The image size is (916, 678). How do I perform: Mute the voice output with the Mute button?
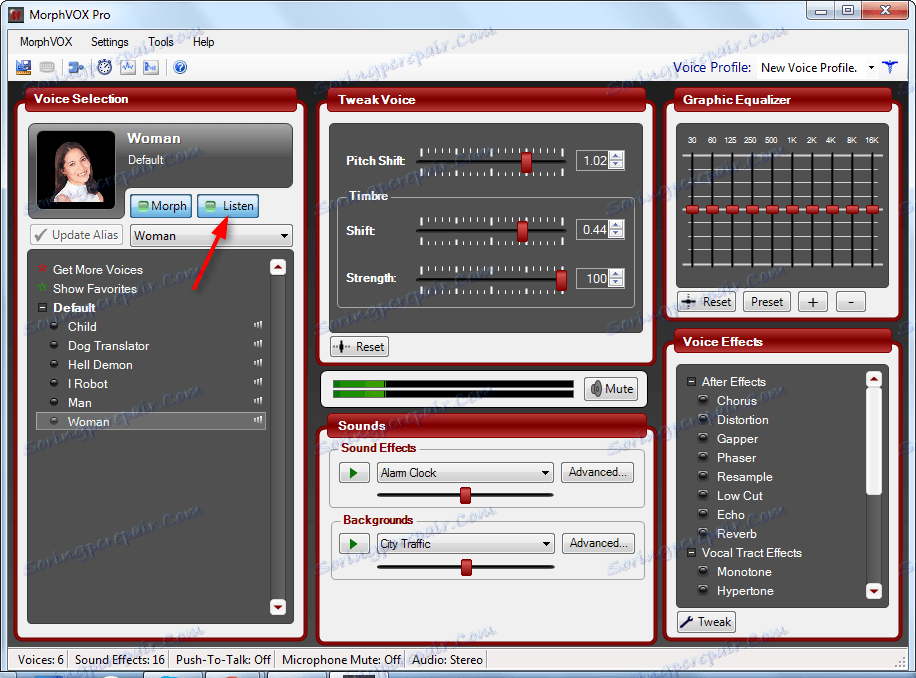point(610,388)
